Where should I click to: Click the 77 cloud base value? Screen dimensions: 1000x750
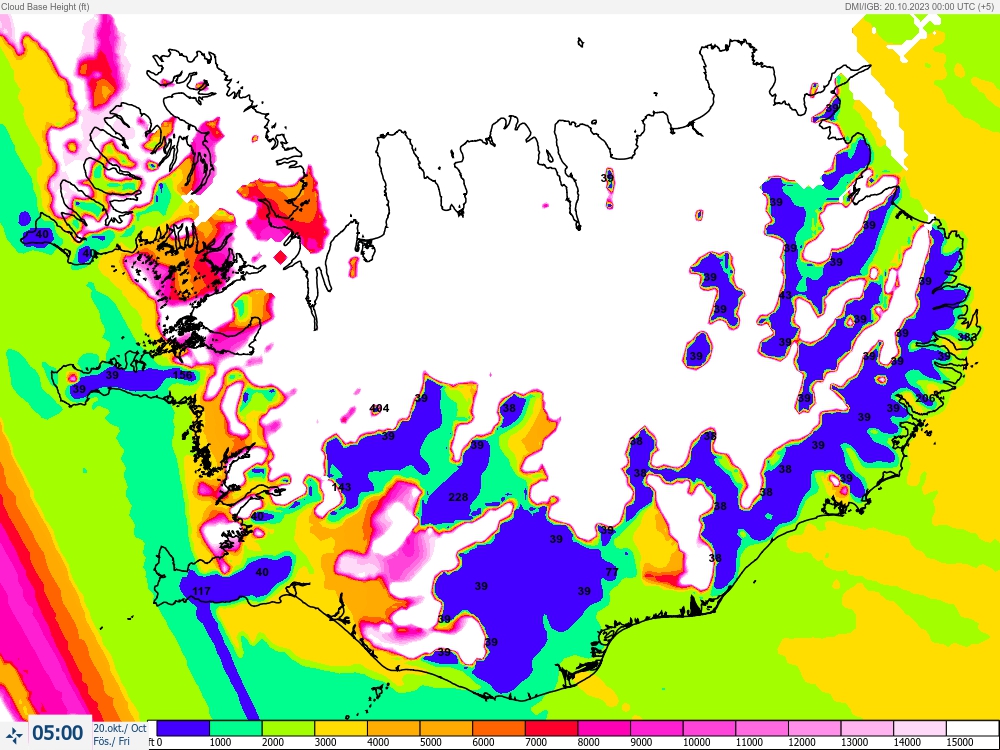pos(612,572)
